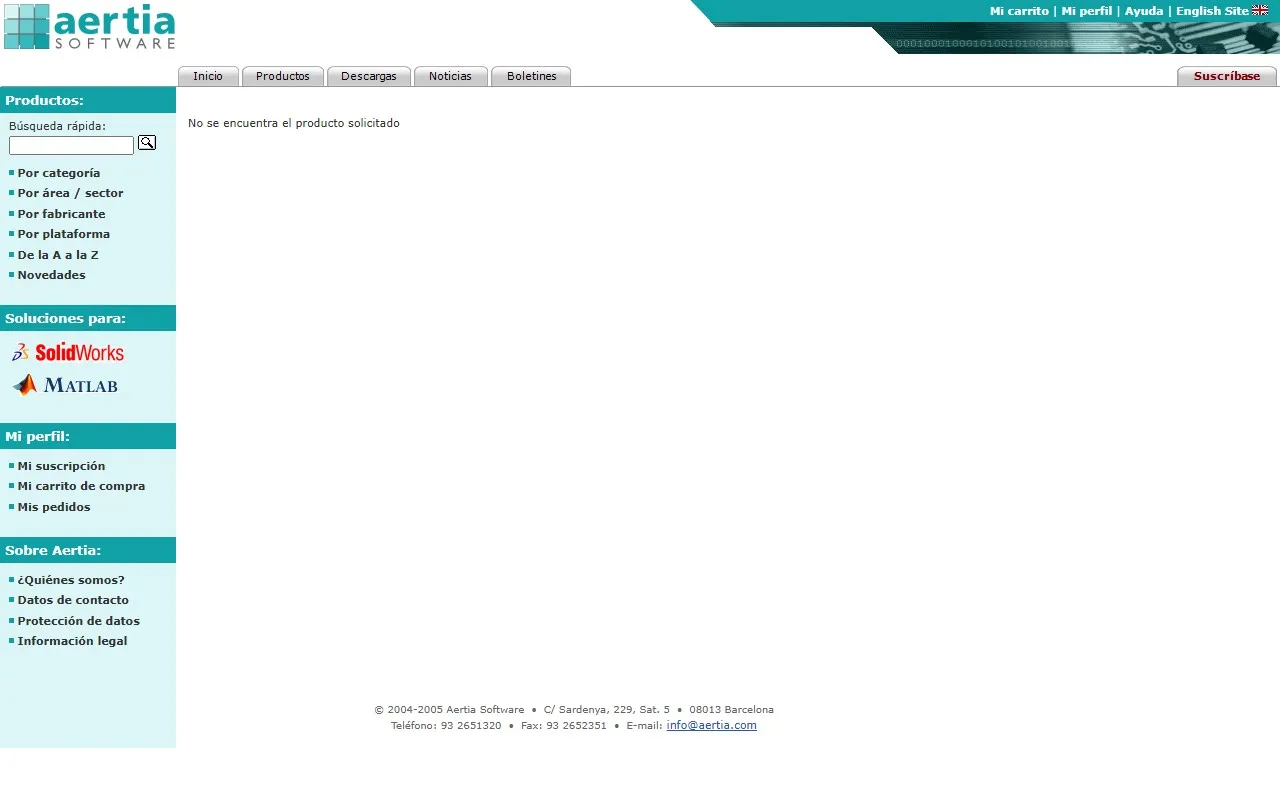Open Mi carrito in top bar

1019,11
